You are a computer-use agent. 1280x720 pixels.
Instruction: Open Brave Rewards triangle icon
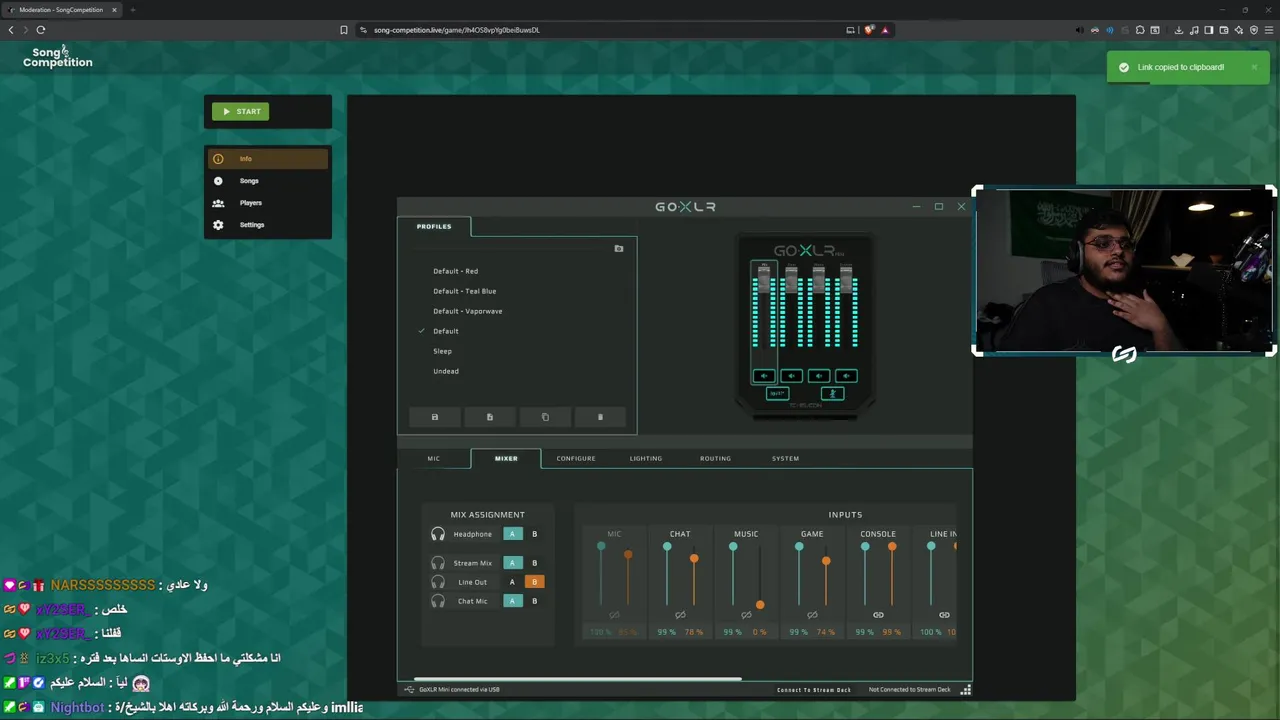pyautogui.click(x=885, y=30)
